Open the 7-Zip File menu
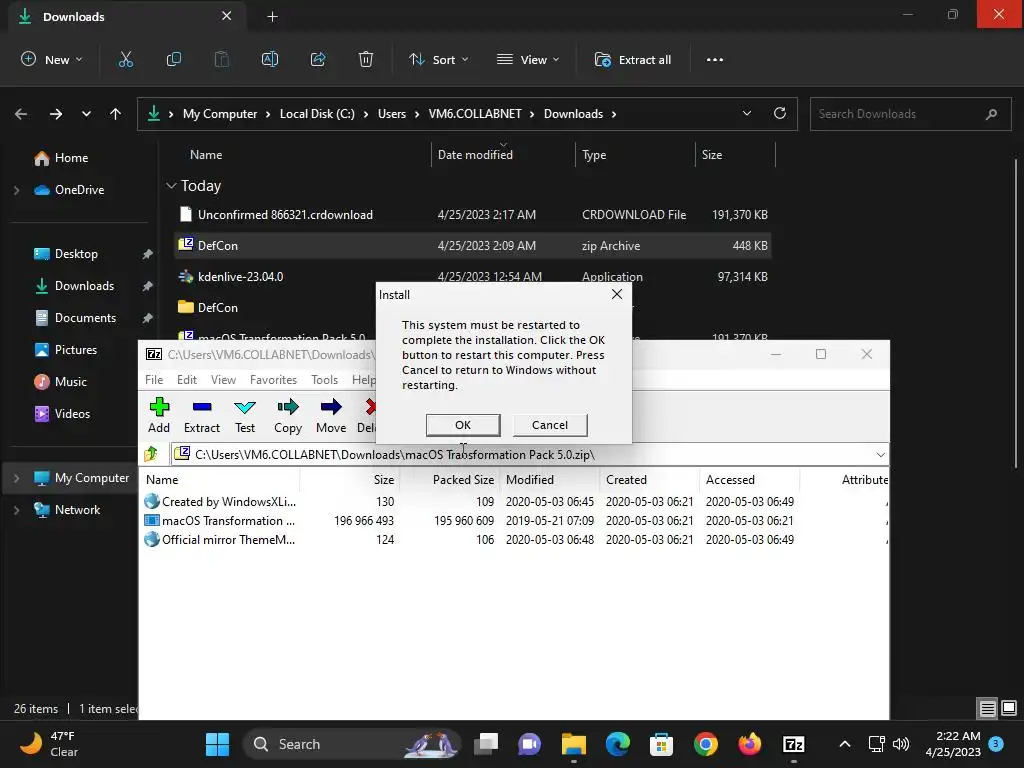 click(x=154, y=379)
